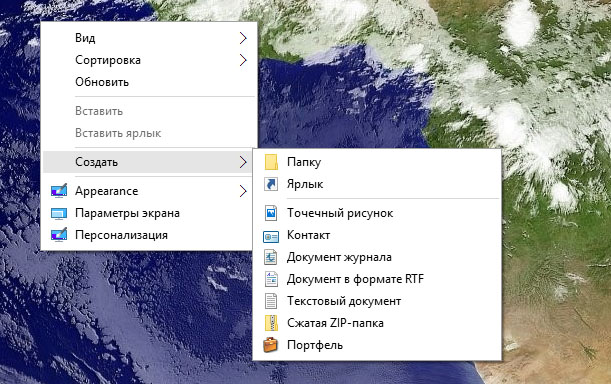Click the folder icon next to Папку
The width and height of the screenshot is (611, 384).
[x=271, y=162]
